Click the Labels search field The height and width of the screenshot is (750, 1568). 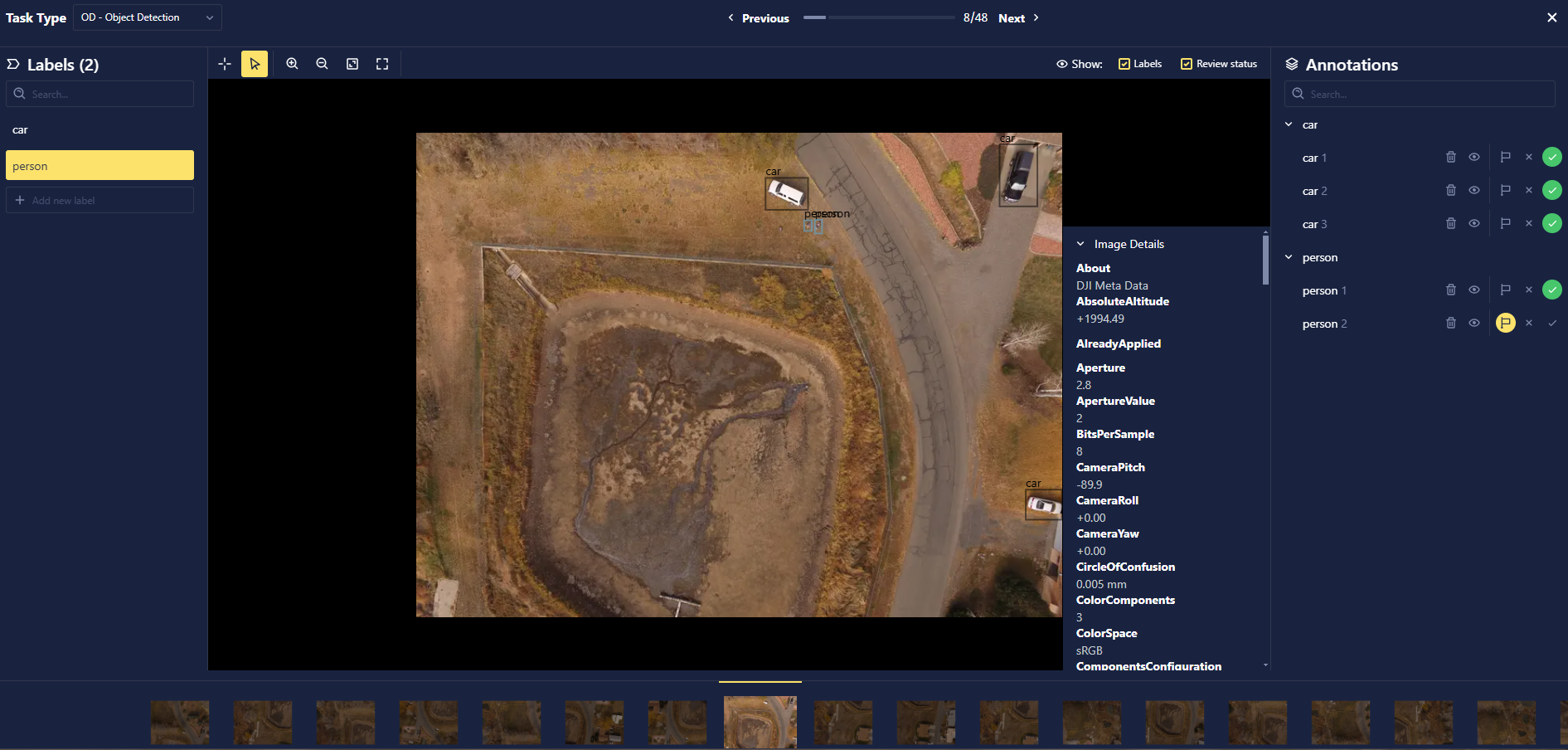click(100, 94)
